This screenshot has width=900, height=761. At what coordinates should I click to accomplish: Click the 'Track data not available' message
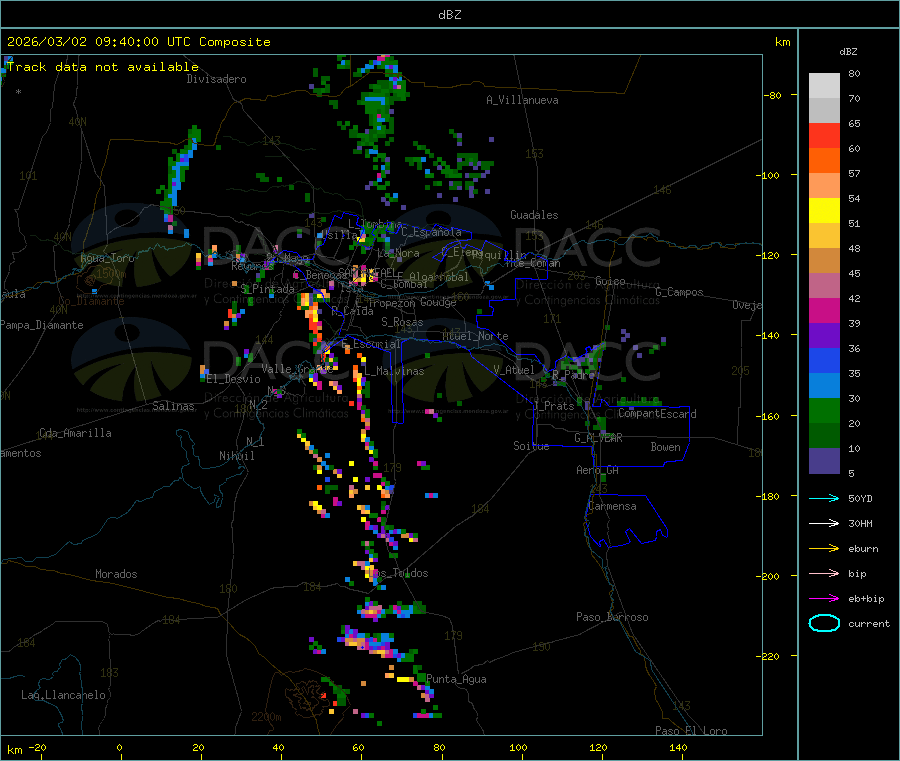pos(103,67)
